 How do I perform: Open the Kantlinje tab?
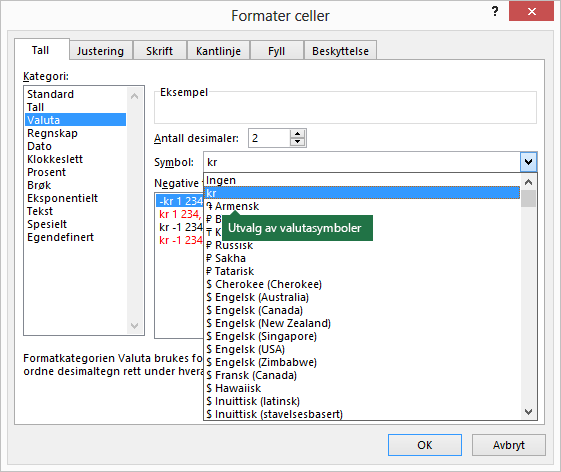click(218, 51)
